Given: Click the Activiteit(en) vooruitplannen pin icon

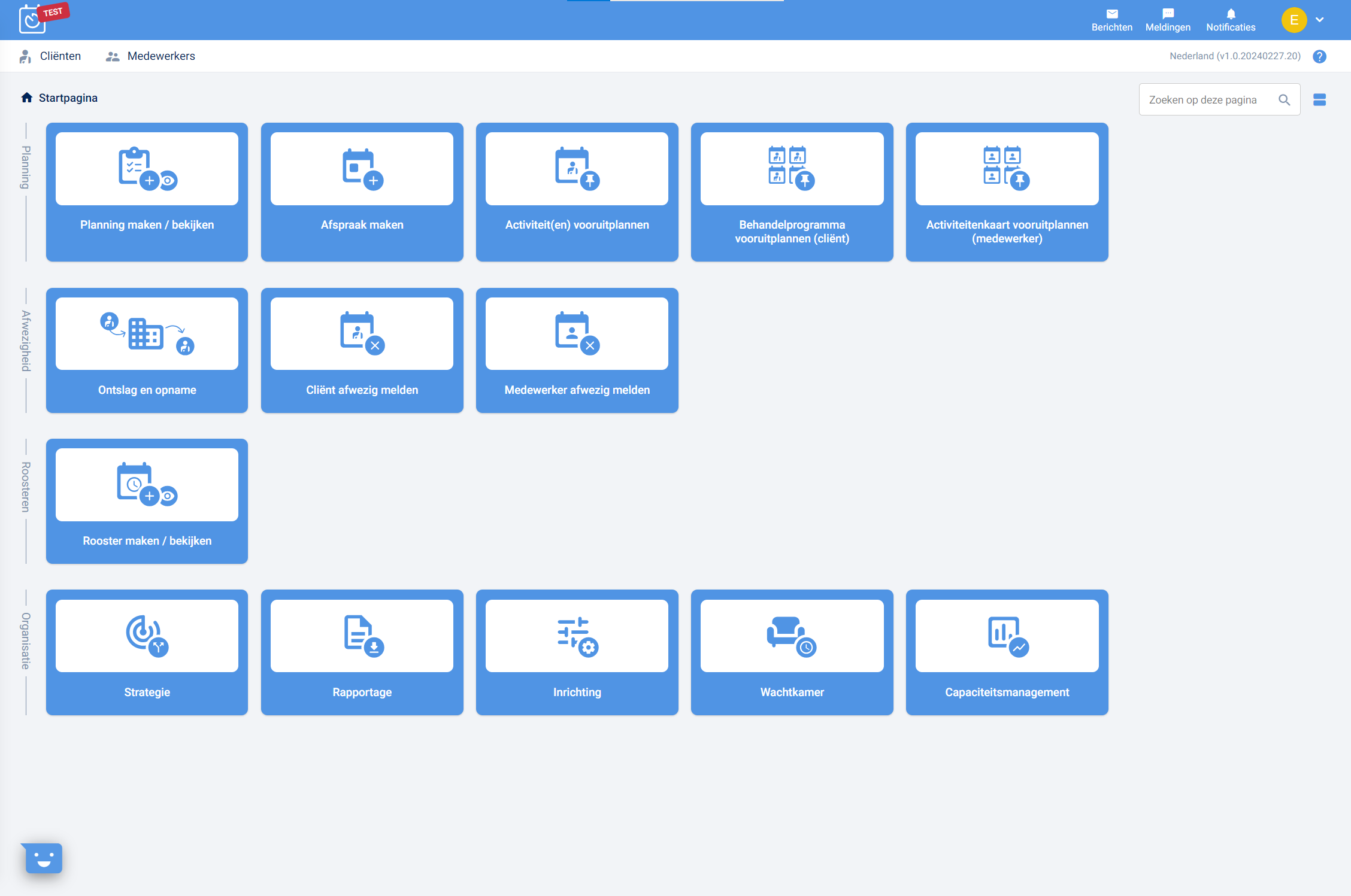Looking at the screenshot, I should tap(577, 169).
